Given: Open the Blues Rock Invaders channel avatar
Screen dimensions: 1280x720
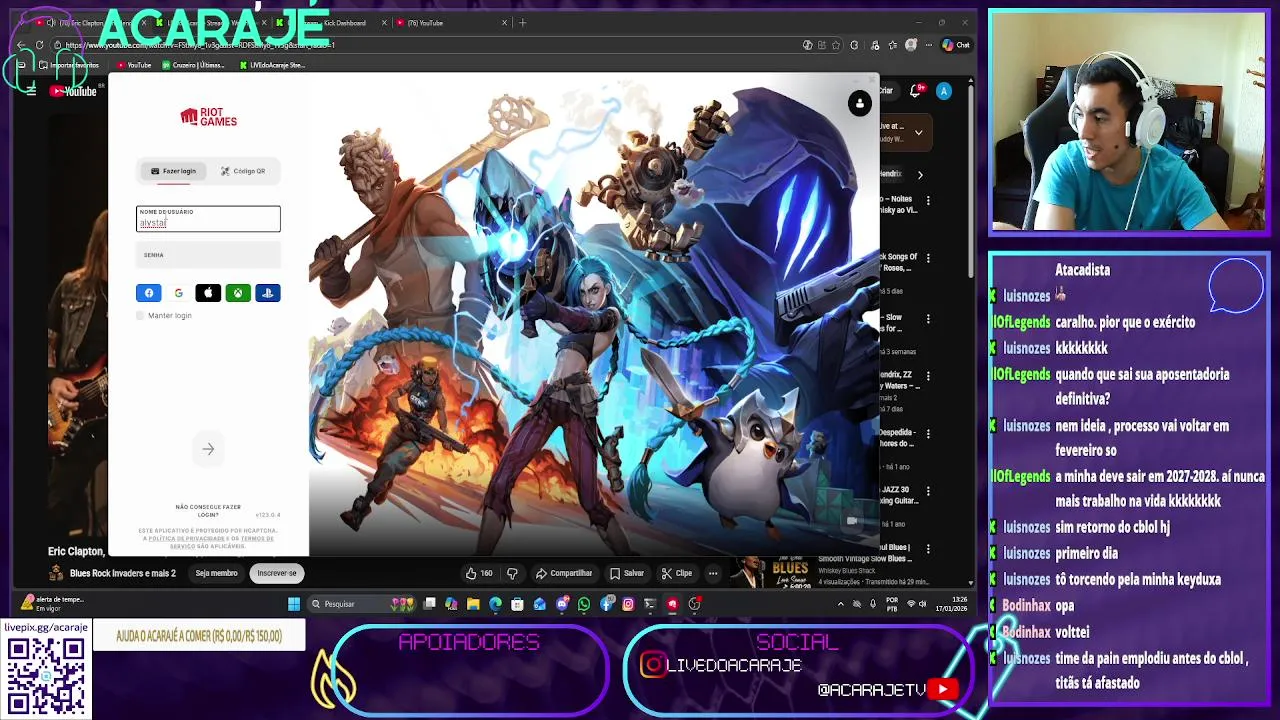Looking at the screenshot, I should tap(56, 573).
